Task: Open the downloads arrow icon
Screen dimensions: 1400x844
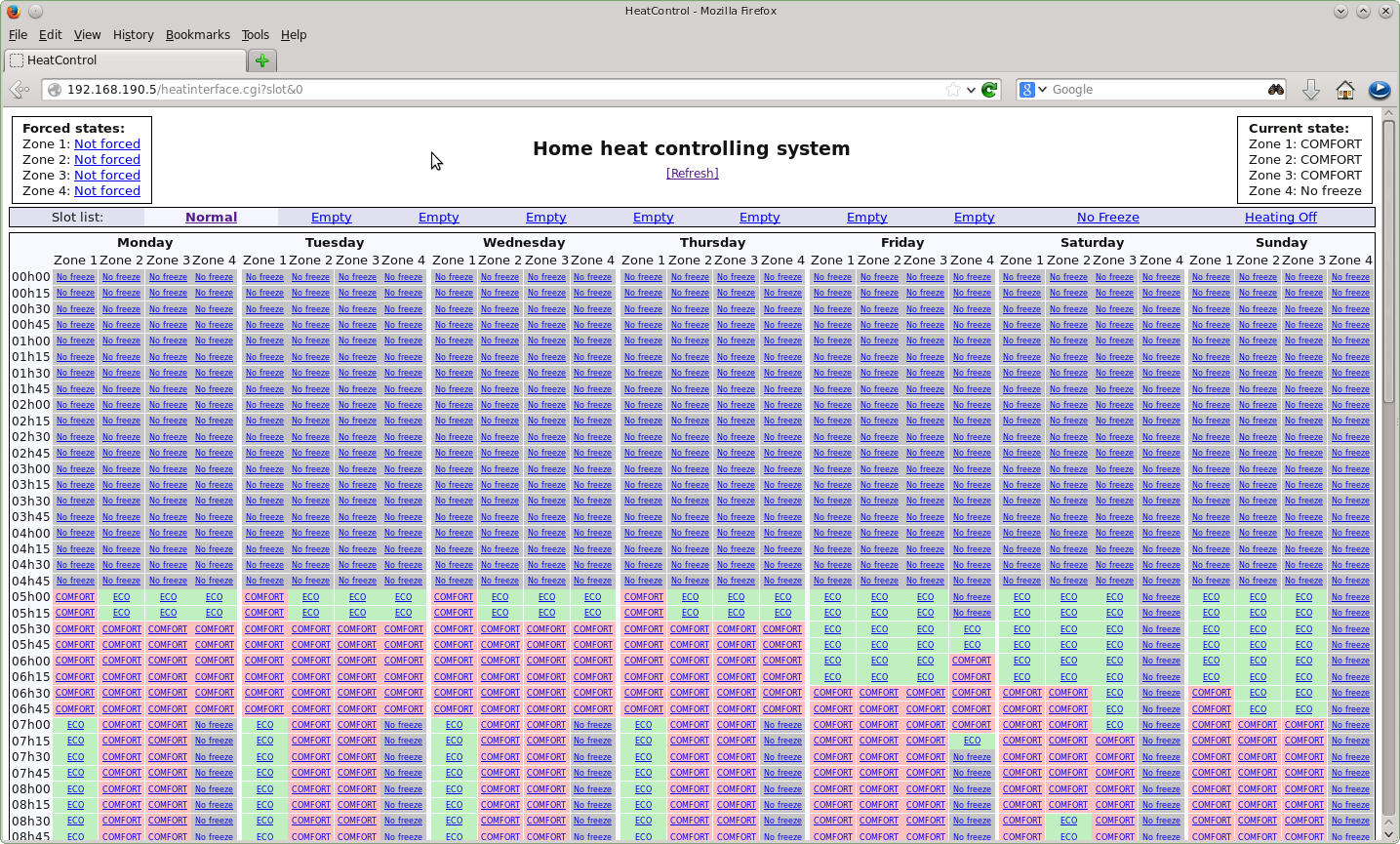Action: [x=1311, y=89]
